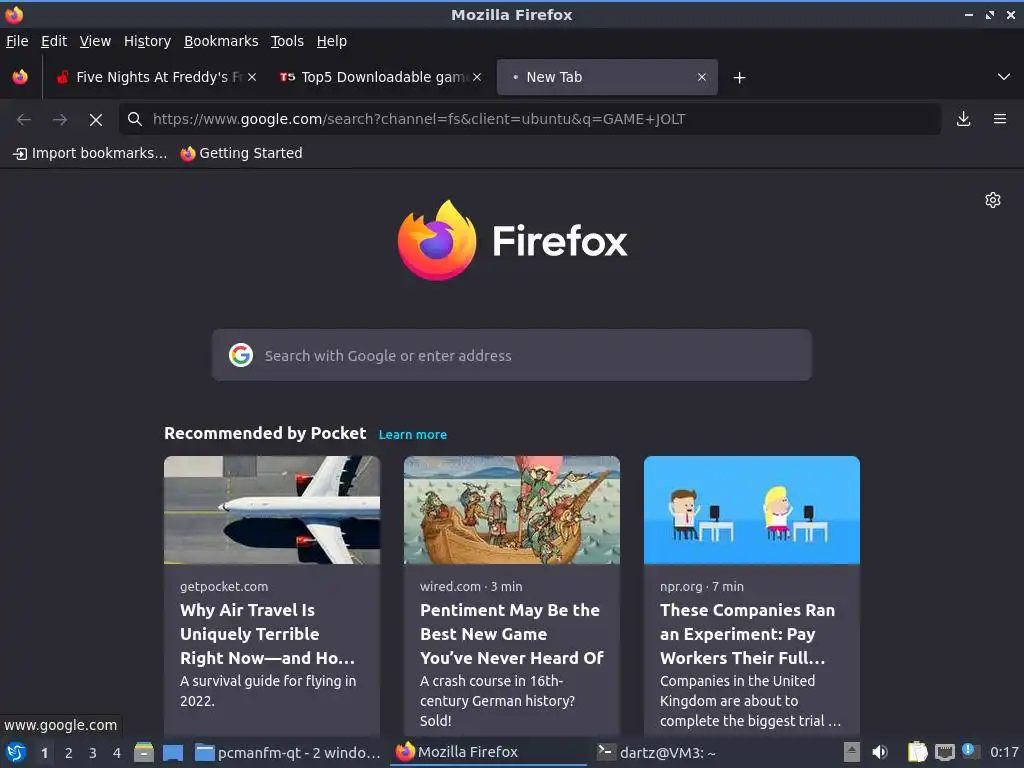1024x768 pixels.
Task: Open a new tab with plus button
Action: pyautogui.click(x=739, y=78)
